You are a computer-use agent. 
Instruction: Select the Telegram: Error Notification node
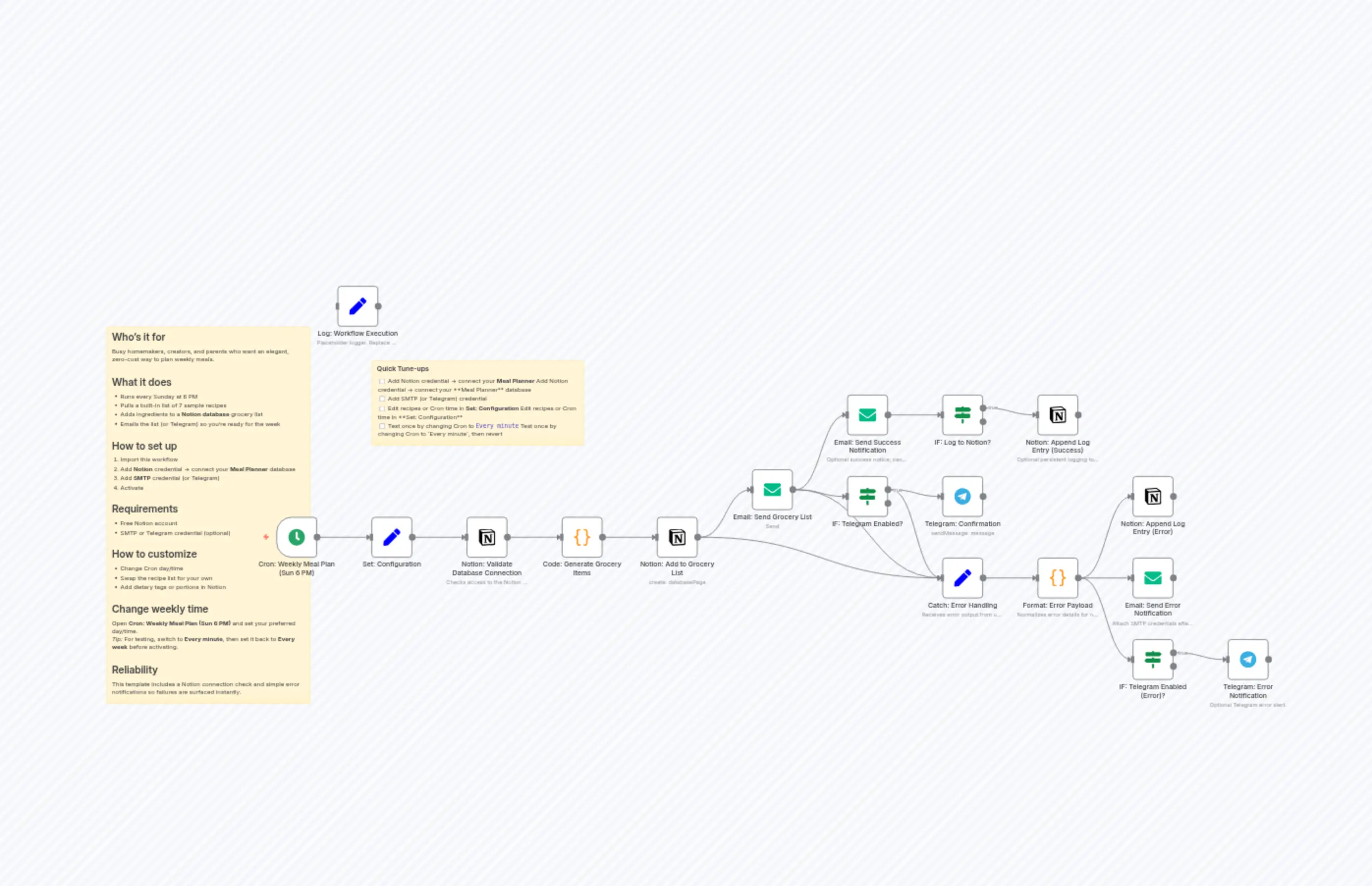tap(1247, 660)
